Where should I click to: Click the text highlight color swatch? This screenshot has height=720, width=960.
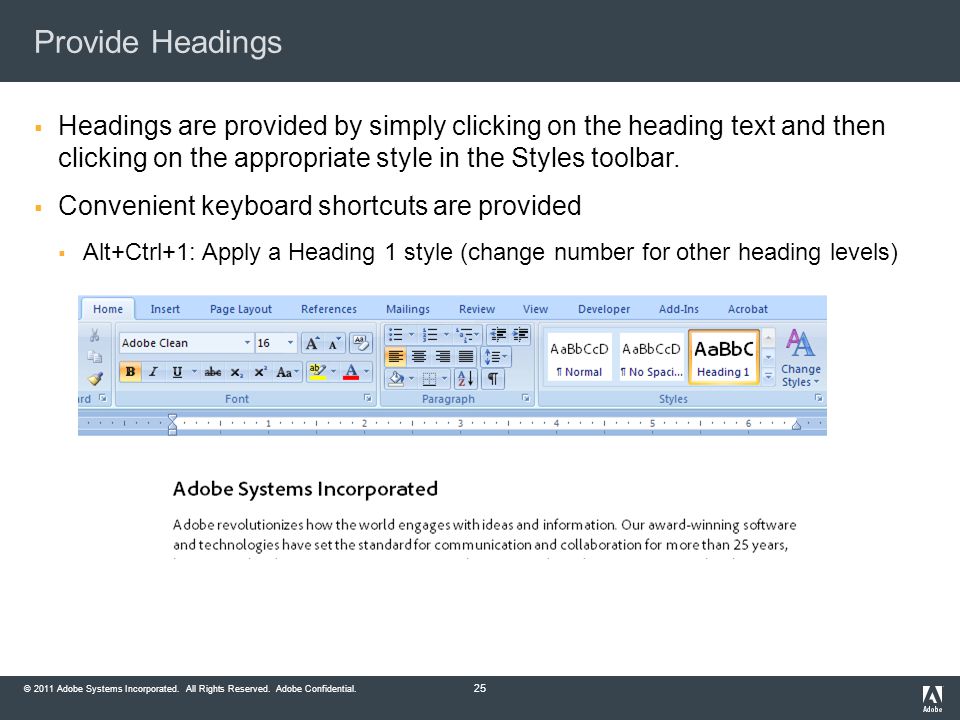[317, 372]
